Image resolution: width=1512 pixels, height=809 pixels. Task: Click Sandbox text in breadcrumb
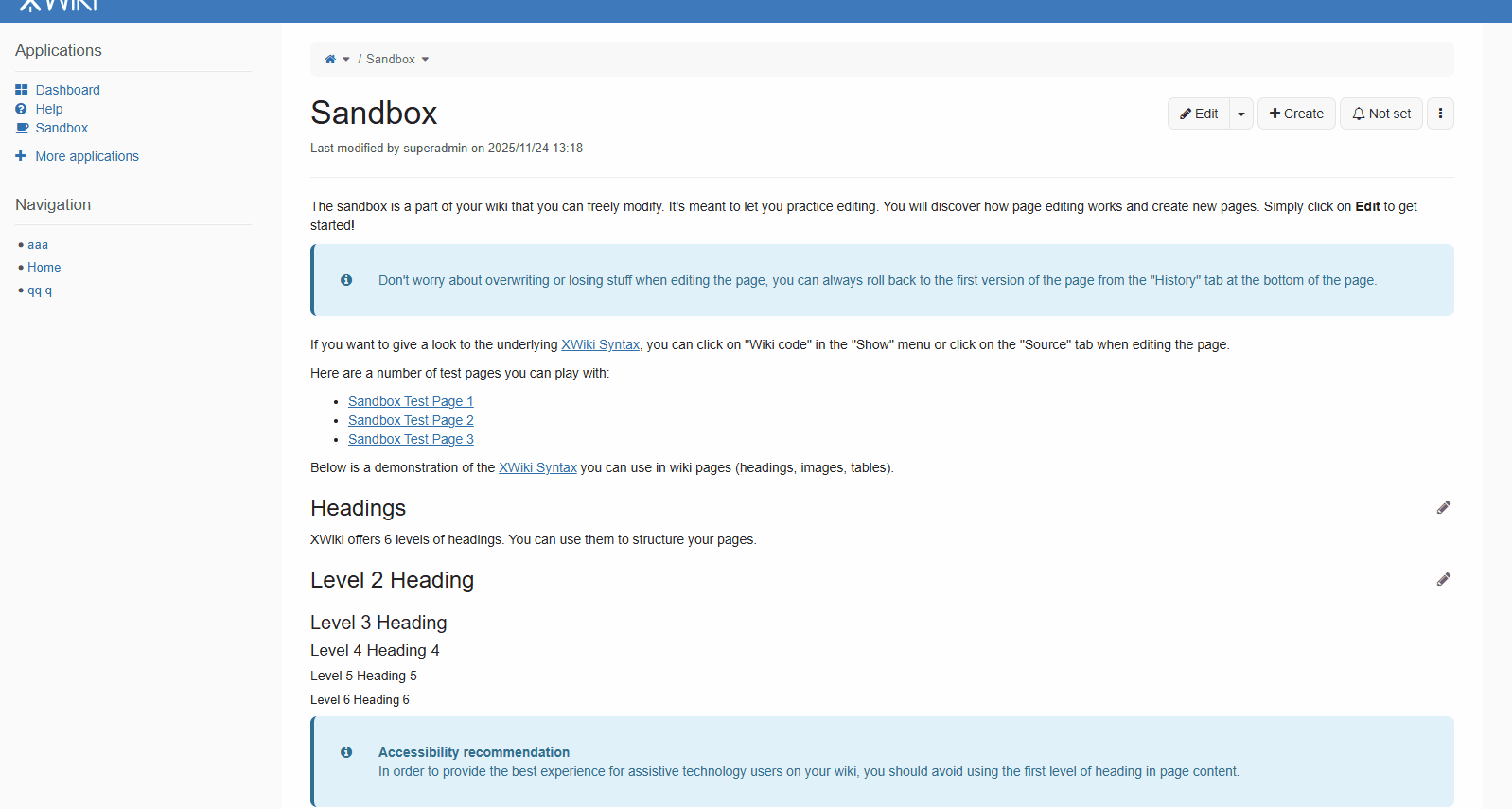[x=391, y=59]
